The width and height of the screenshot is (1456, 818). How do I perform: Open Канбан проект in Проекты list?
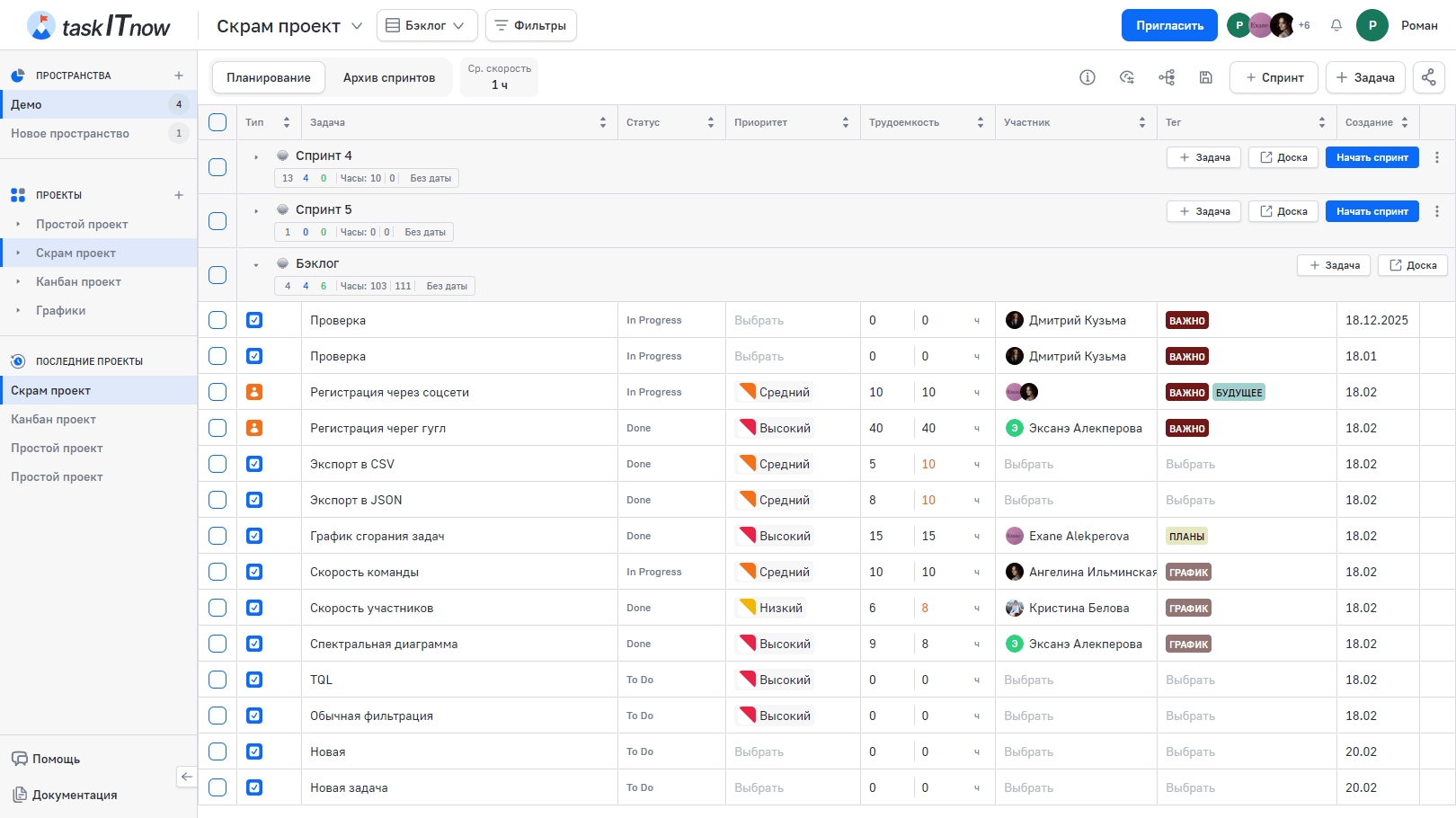point(78,281)
